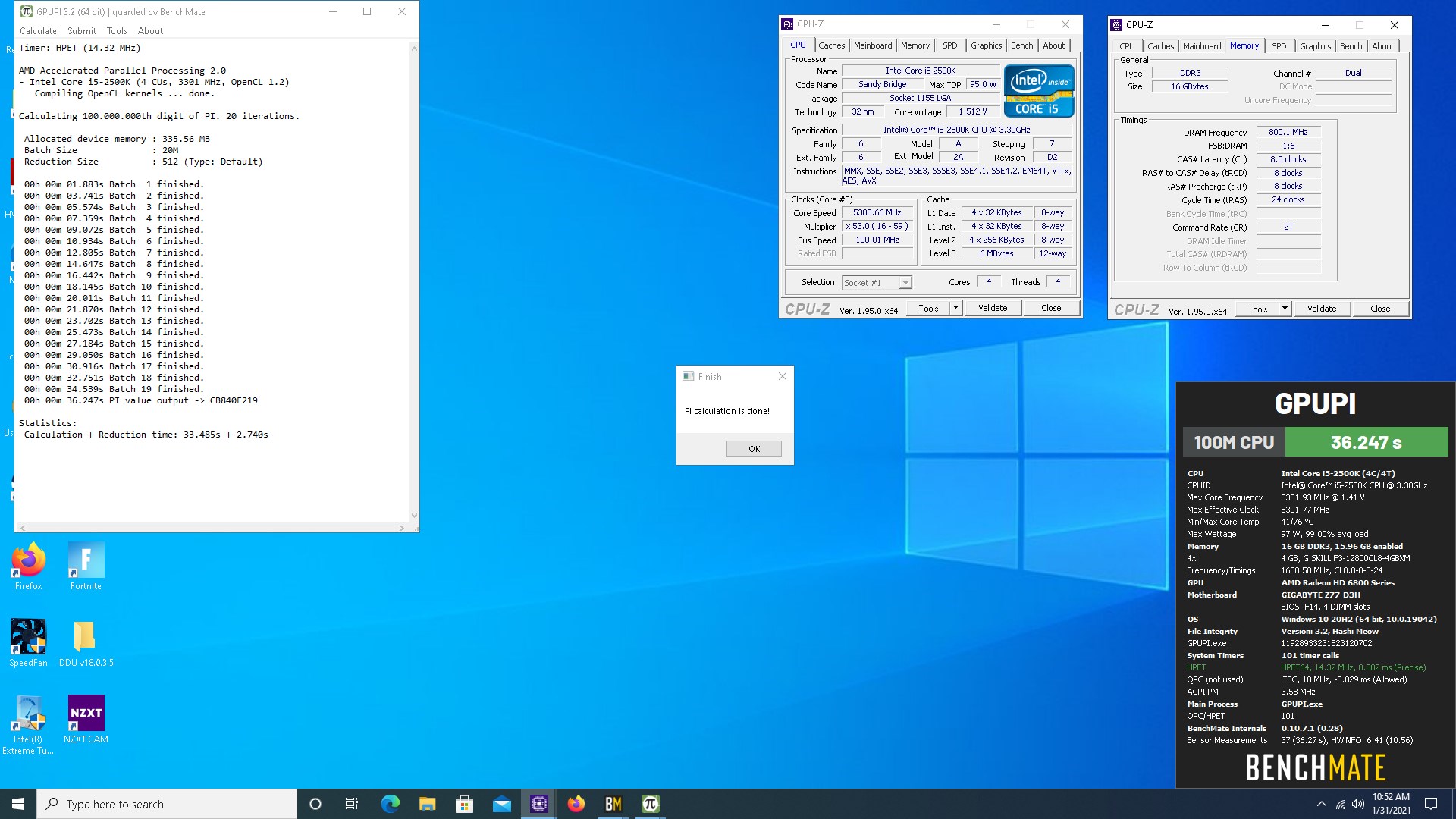Open Microsoft Edge from taskbar

click(x=390, y=804)
